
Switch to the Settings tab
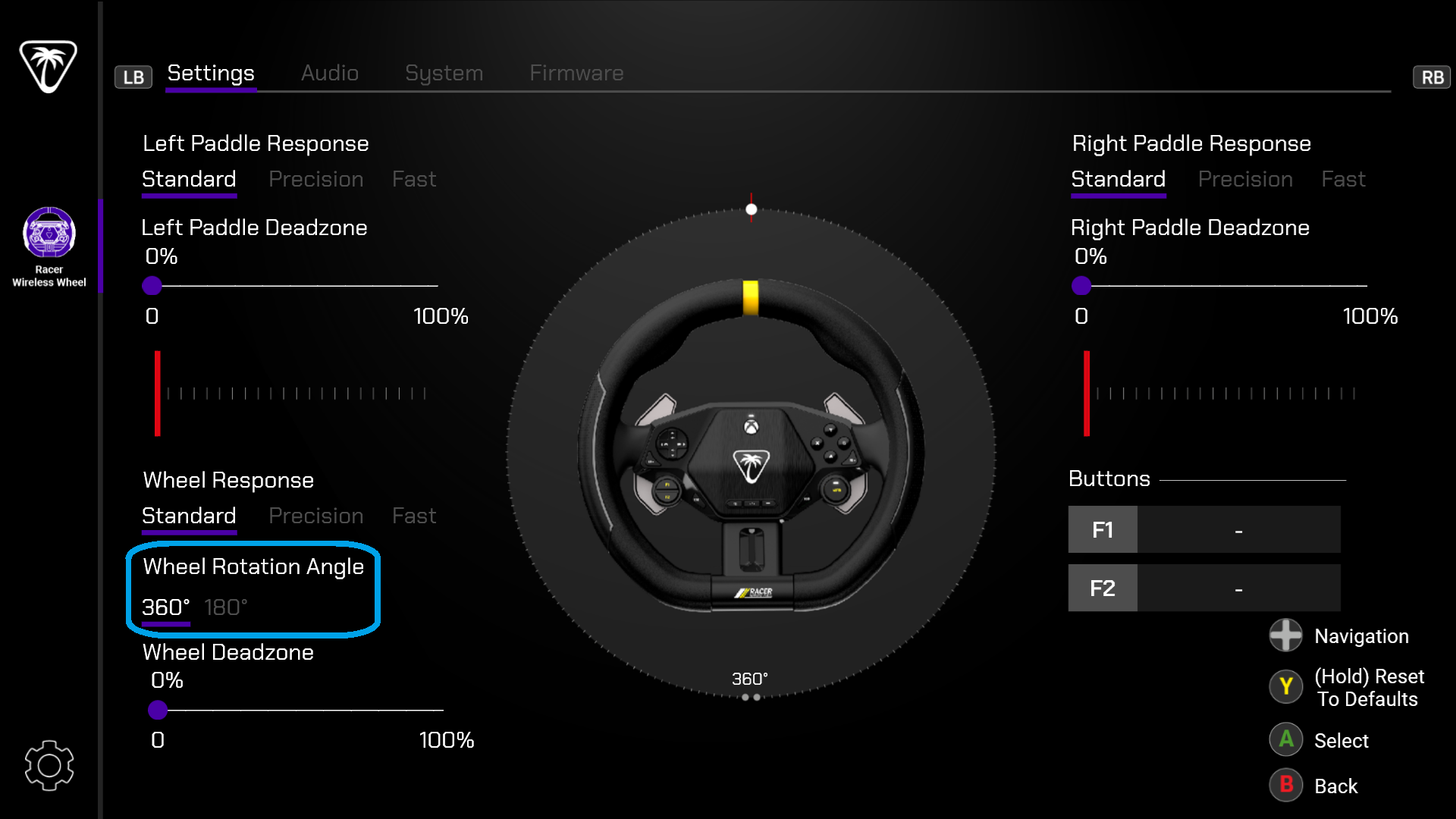point(211,73)
